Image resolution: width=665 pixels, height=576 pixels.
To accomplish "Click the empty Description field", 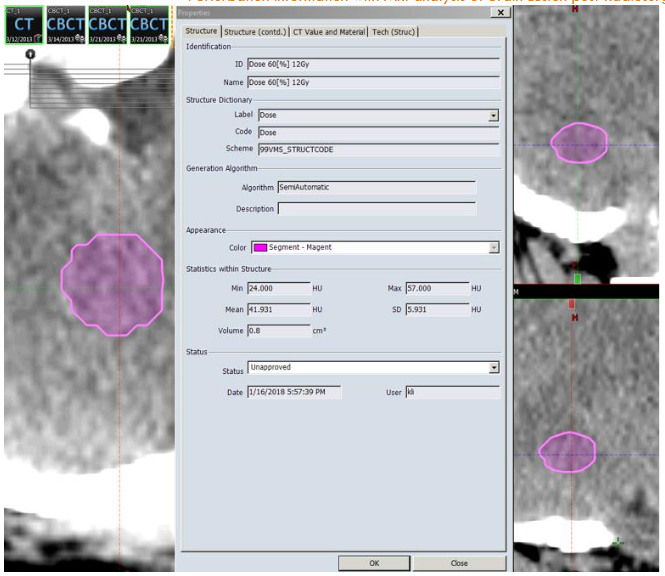I will (377, 208).
